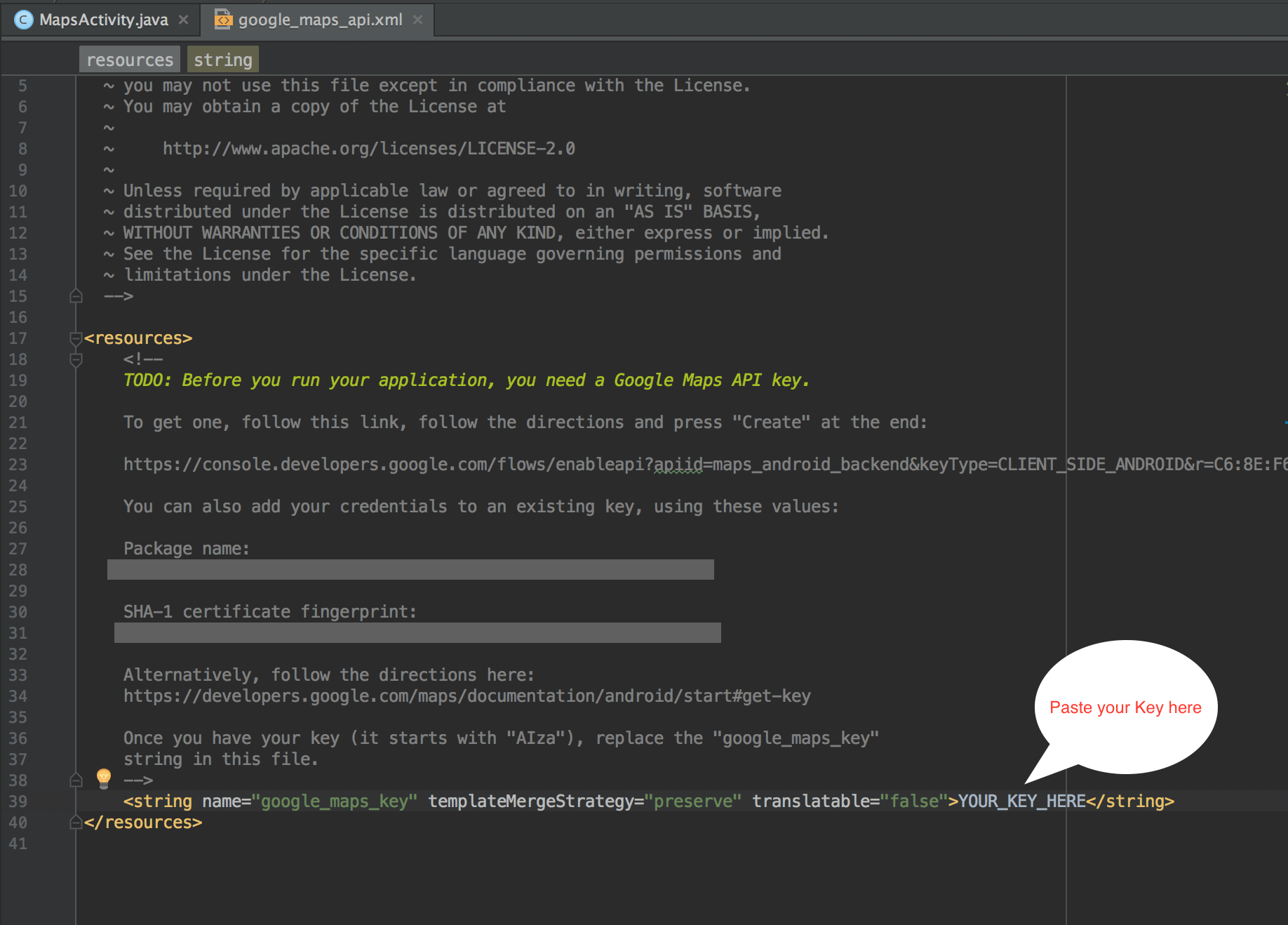The height and width of the screenshot is (925, 1288).
Task: Click the 'Once you have your key' line
Action: click(501, 738)
